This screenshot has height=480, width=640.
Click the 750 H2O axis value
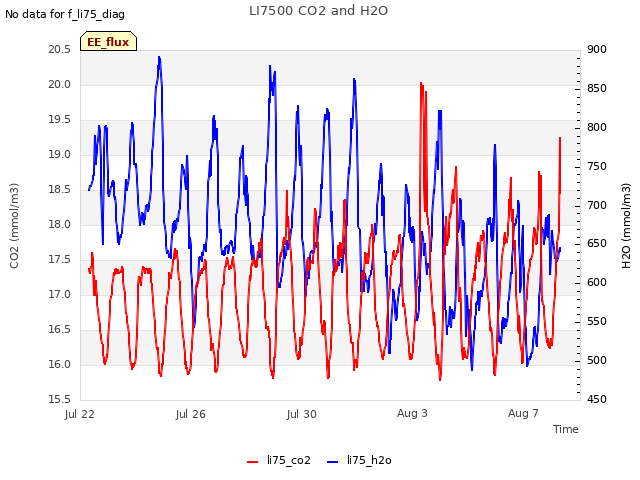[x=597, y=166]
